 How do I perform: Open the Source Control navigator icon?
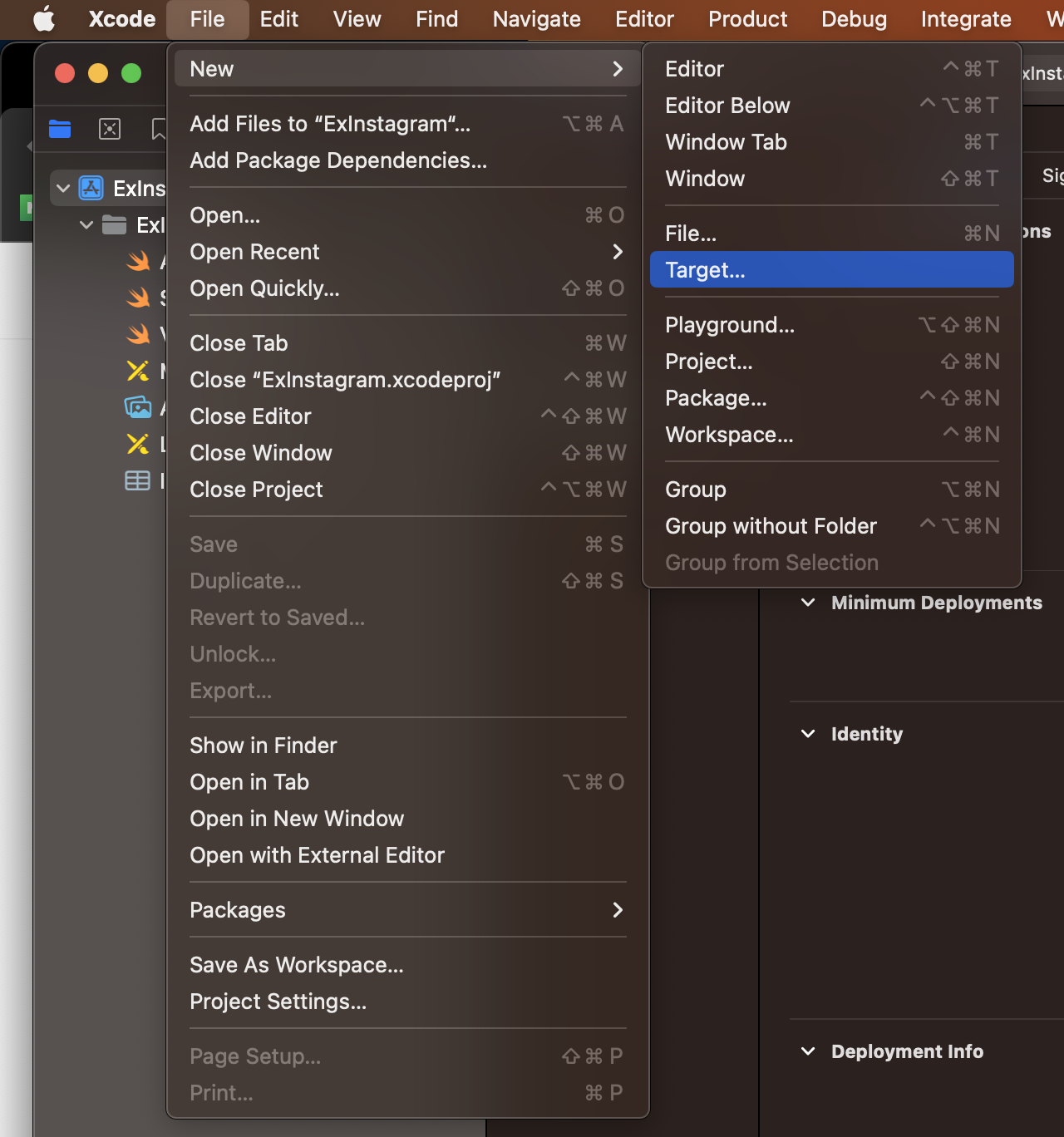coord(110,129)
